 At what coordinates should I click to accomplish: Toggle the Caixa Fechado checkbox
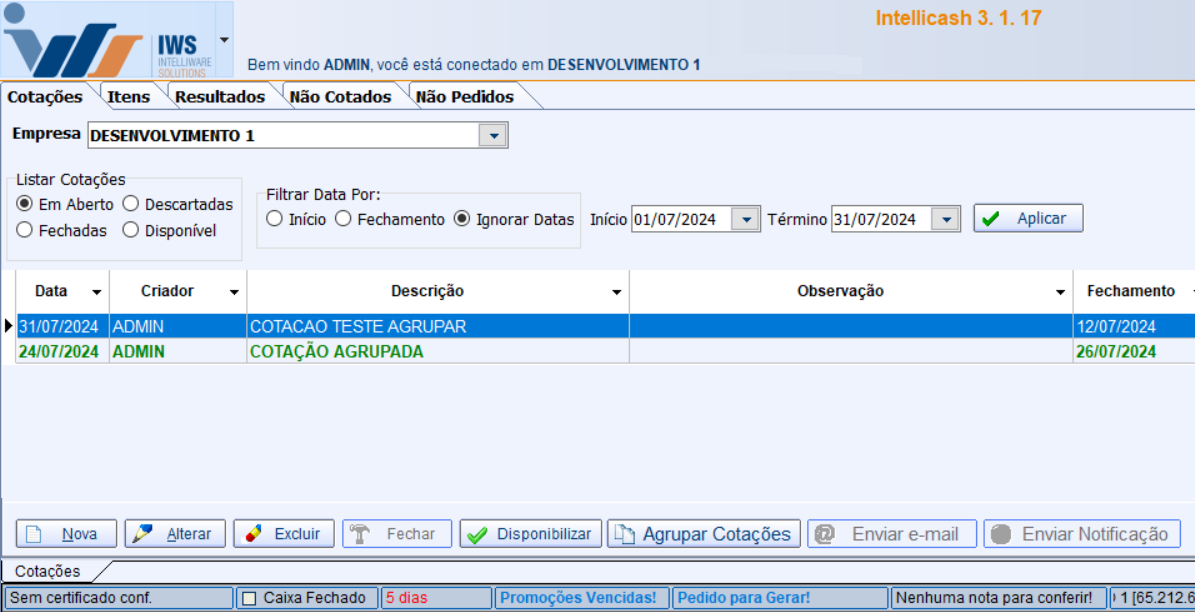click(250, 598)
